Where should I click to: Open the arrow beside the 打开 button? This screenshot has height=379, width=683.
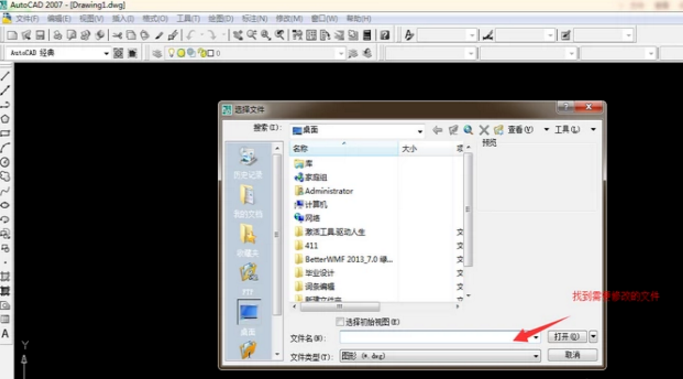click(593, 337)
